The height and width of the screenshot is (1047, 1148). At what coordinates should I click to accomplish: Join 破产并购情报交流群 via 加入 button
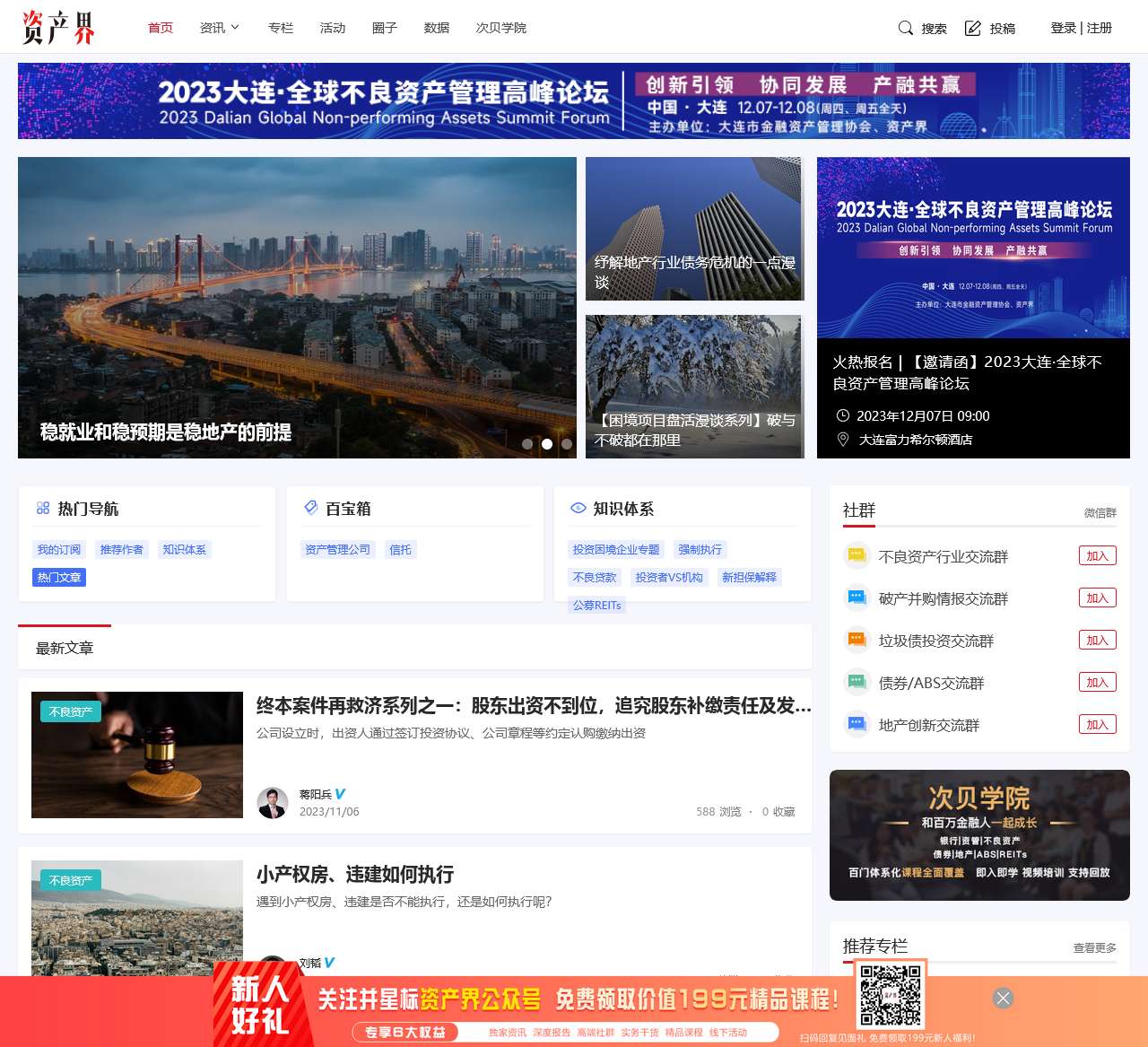[1098, 598]
